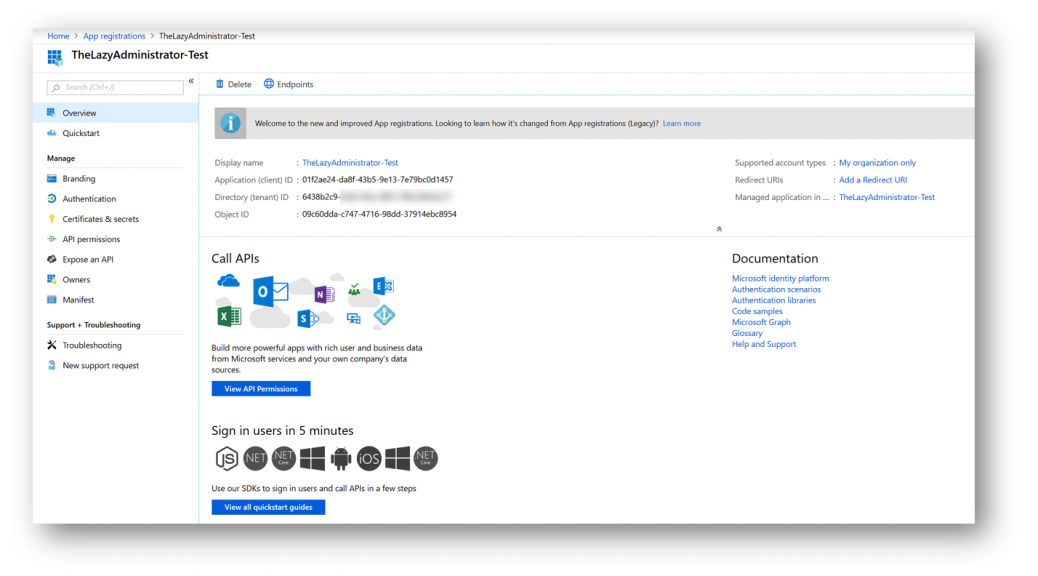
Task: Click the Endpoints toolbar label
Action: click(x=295, y=85)
